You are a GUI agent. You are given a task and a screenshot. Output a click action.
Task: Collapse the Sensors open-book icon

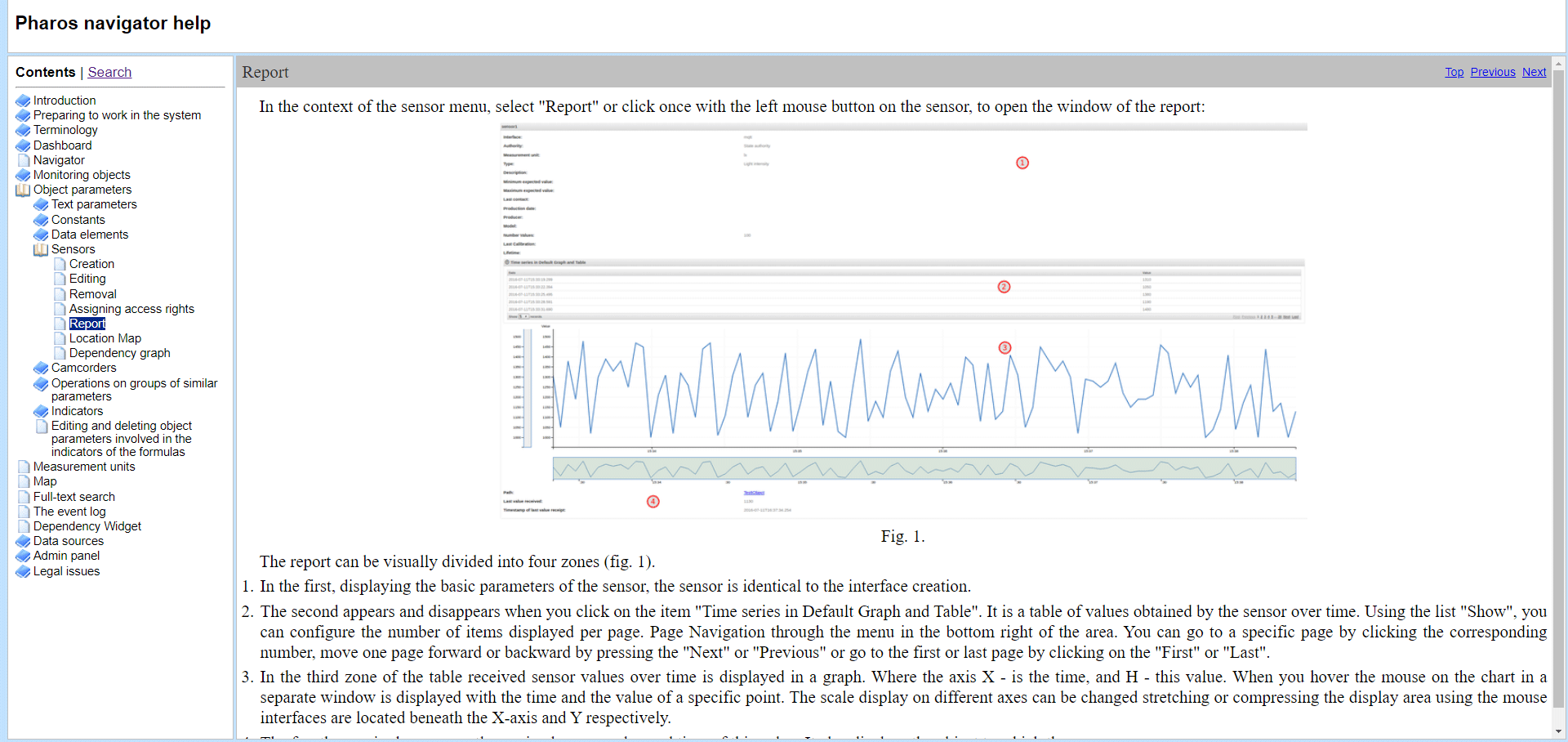click(x=41, y=249)
